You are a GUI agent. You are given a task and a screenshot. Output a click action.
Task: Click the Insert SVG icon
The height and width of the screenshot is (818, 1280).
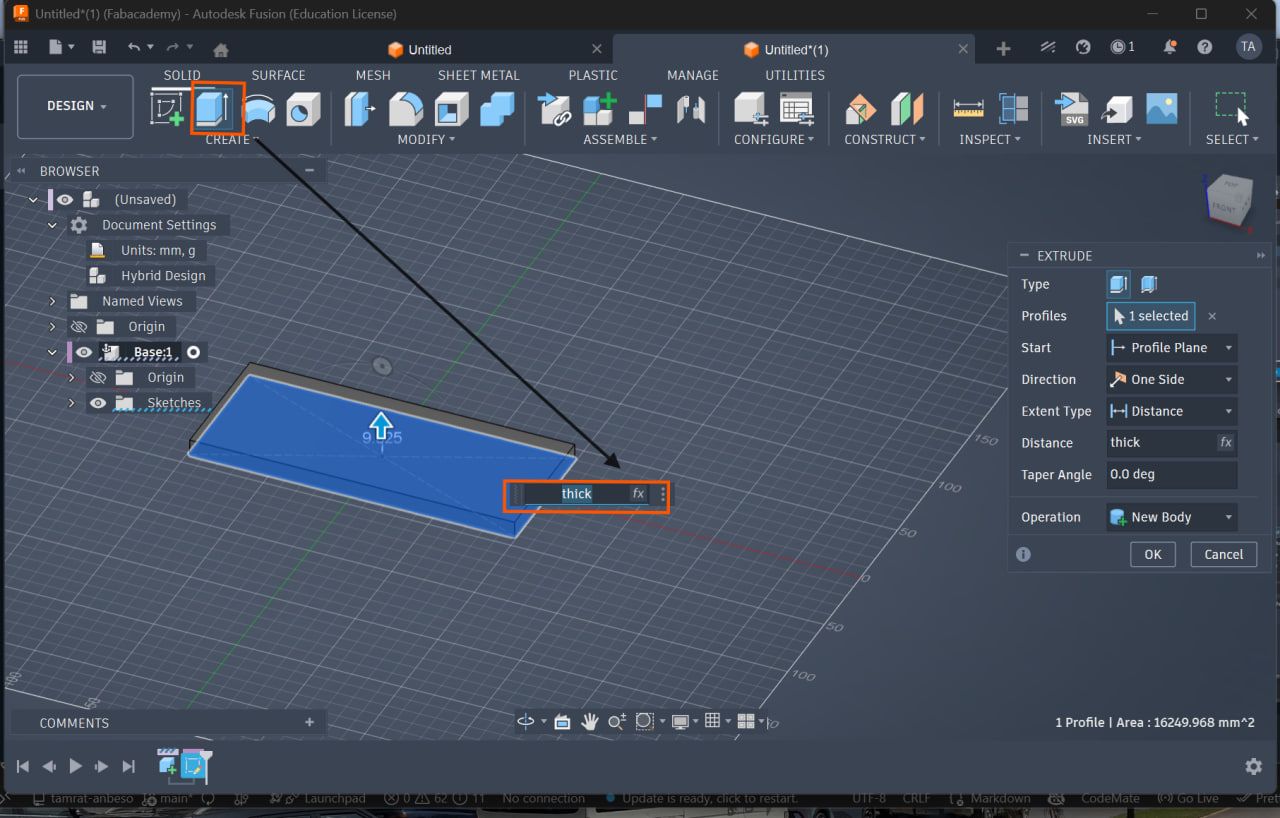[1072, 109]
